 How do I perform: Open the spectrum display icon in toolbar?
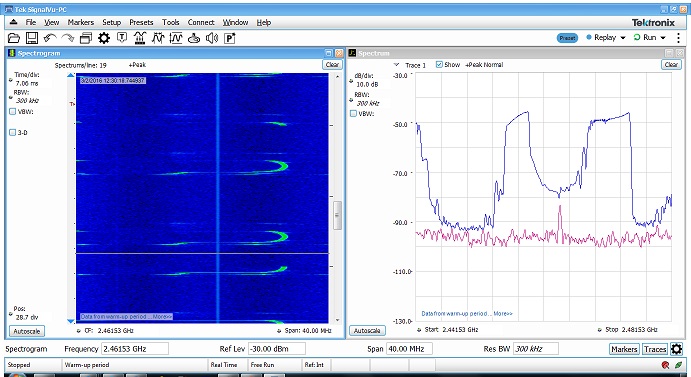[140, 38]
